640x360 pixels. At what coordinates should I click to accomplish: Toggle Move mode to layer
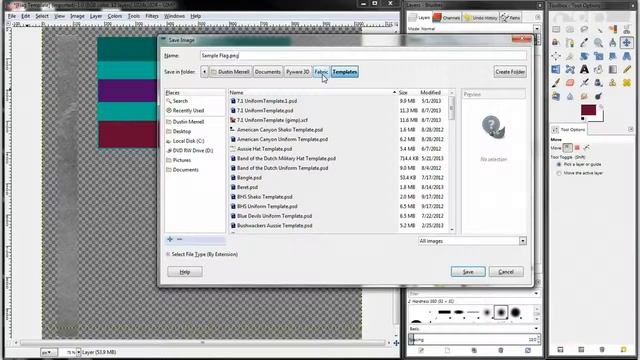click(x=567, y=148)
